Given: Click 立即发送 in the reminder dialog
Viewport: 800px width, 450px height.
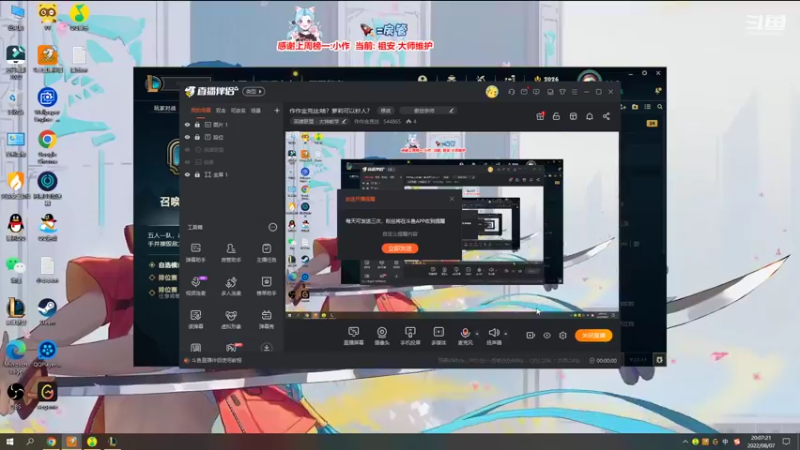Looking at the screenshot, I should 400,248.
